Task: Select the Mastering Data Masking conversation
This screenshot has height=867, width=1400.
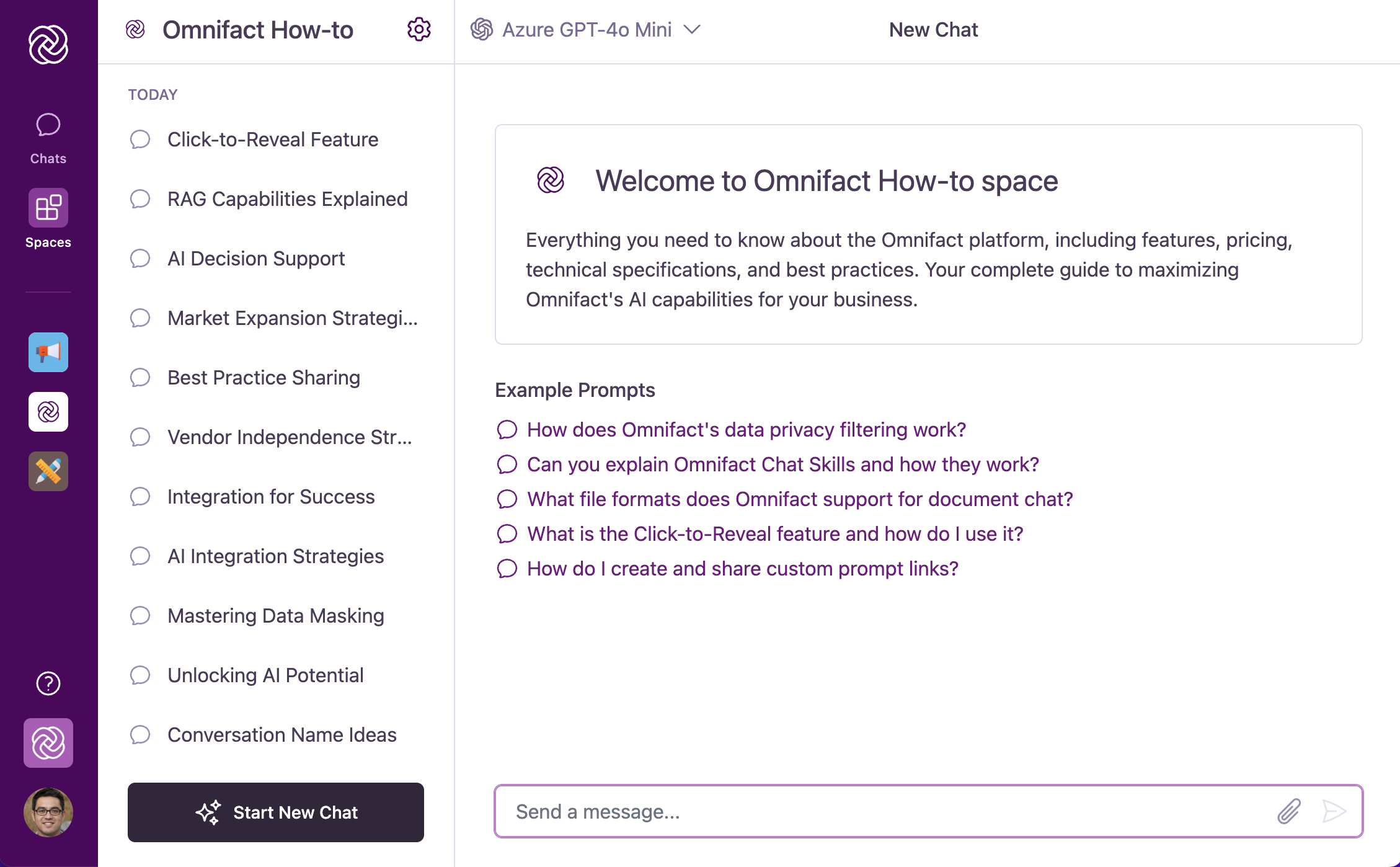Action: point(275,616)
